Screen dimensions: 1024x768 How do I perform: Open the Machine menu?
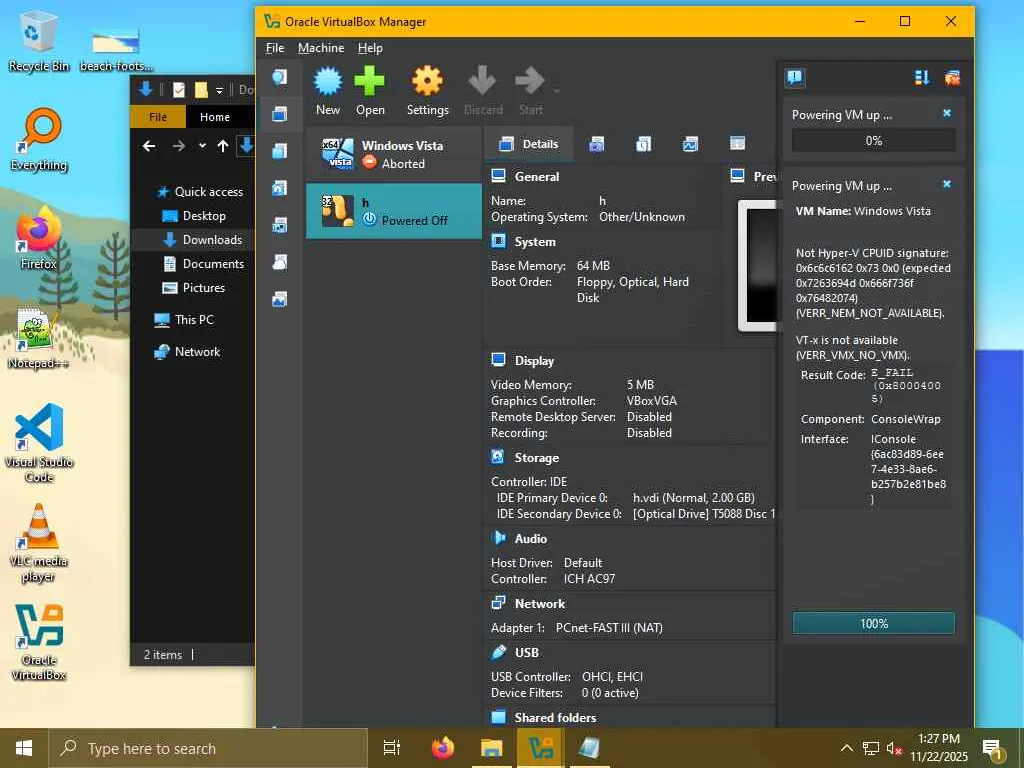coord(321,48)
